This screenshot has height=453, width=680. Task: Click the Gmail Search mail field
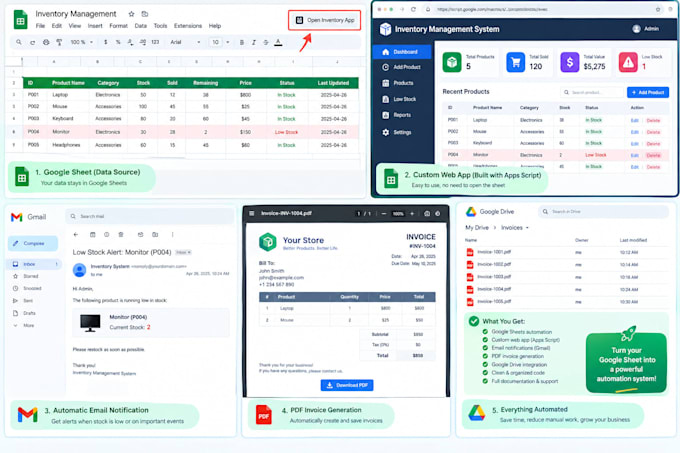(x=150, y=216)
